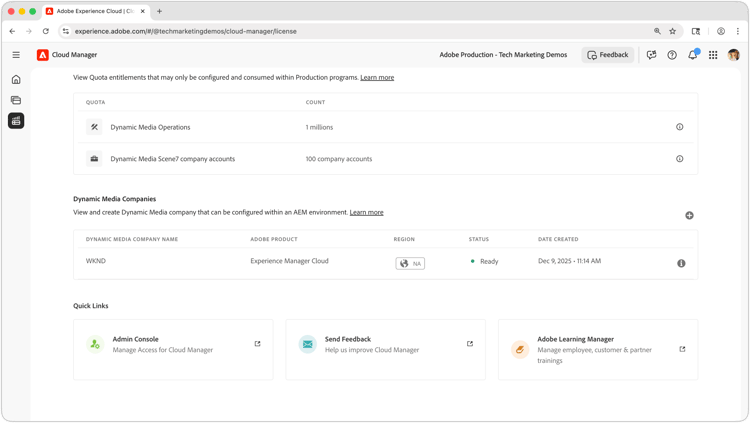
Task: Bookmark this page with the star icon
Action: [673, 31]
